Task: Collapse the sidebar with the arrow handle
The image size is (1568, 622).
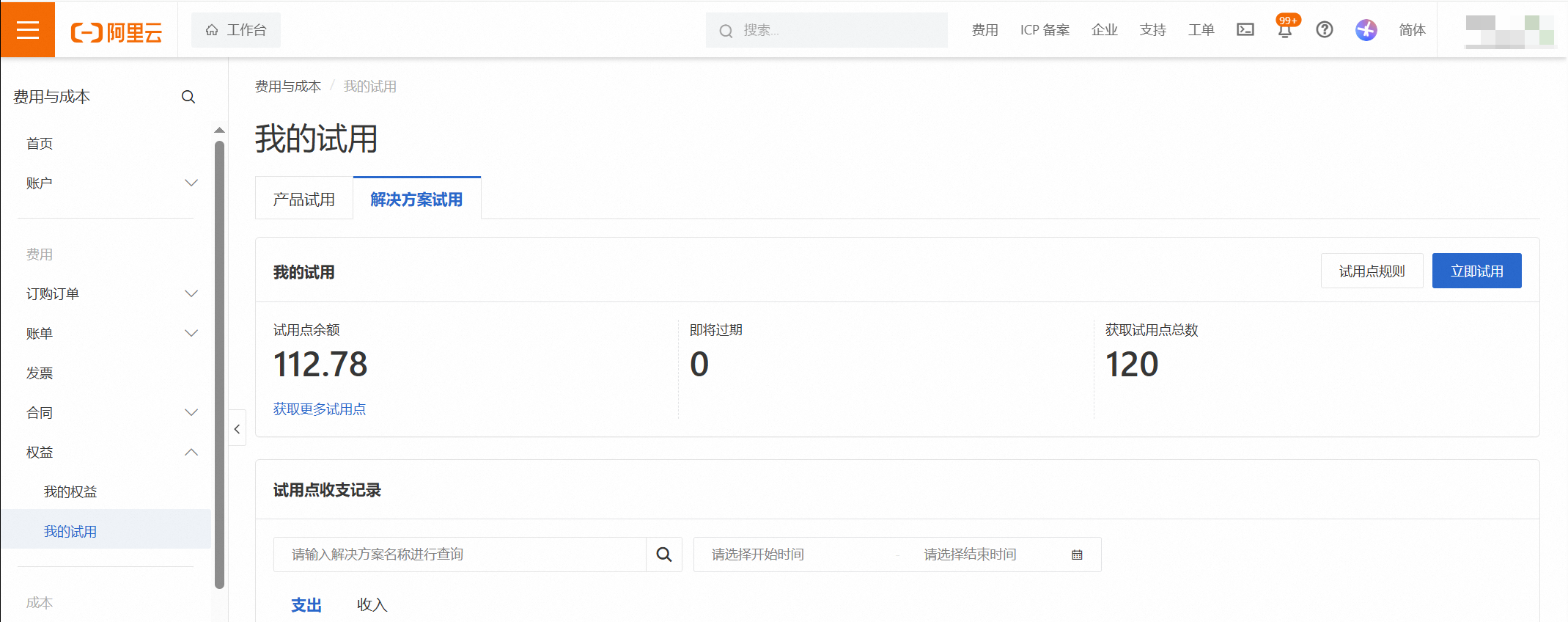Action: pyautogui.click(x=237, y=429)
